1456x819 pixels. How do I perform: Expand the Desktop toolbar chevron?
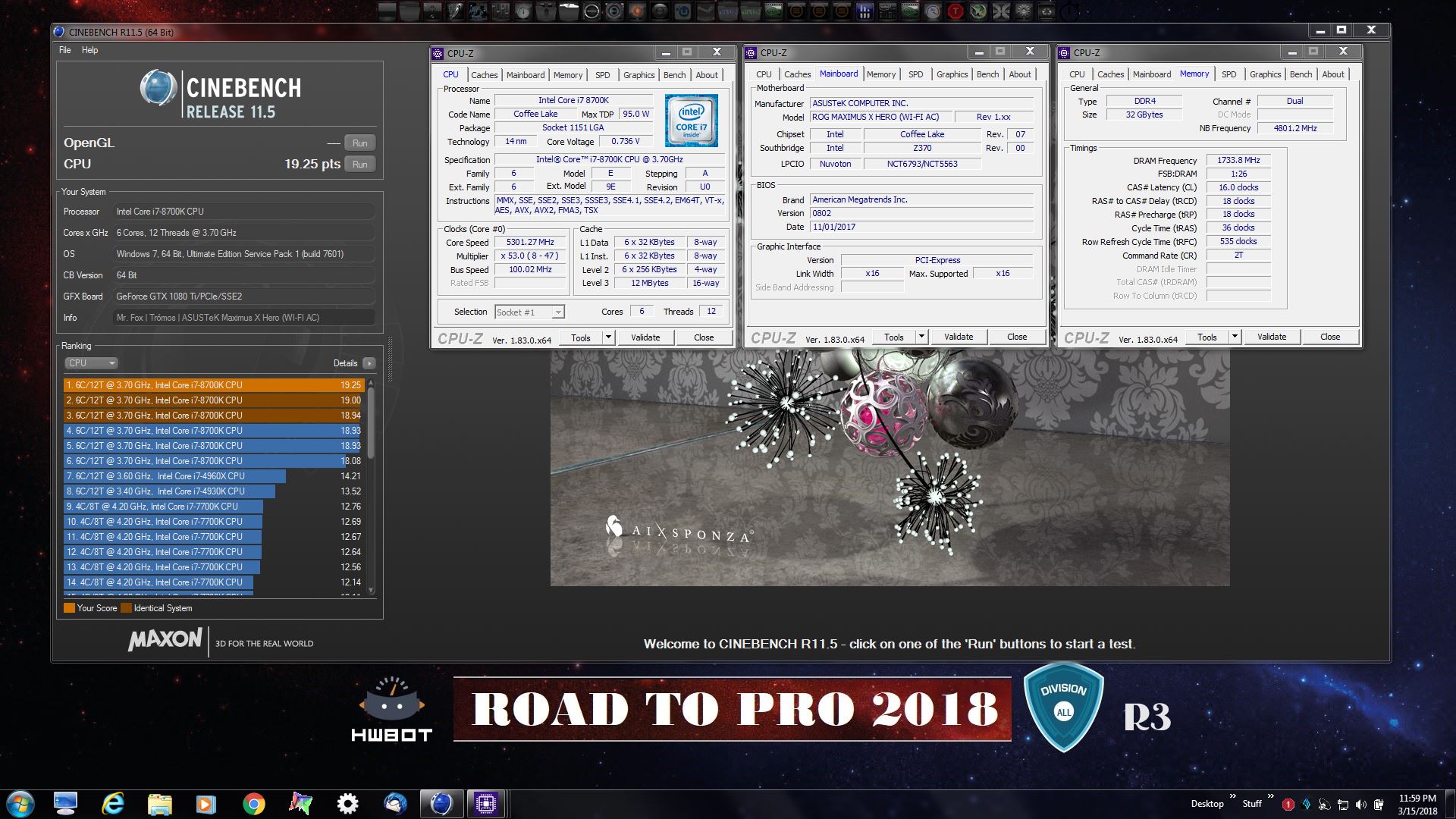pos(1234,797)
